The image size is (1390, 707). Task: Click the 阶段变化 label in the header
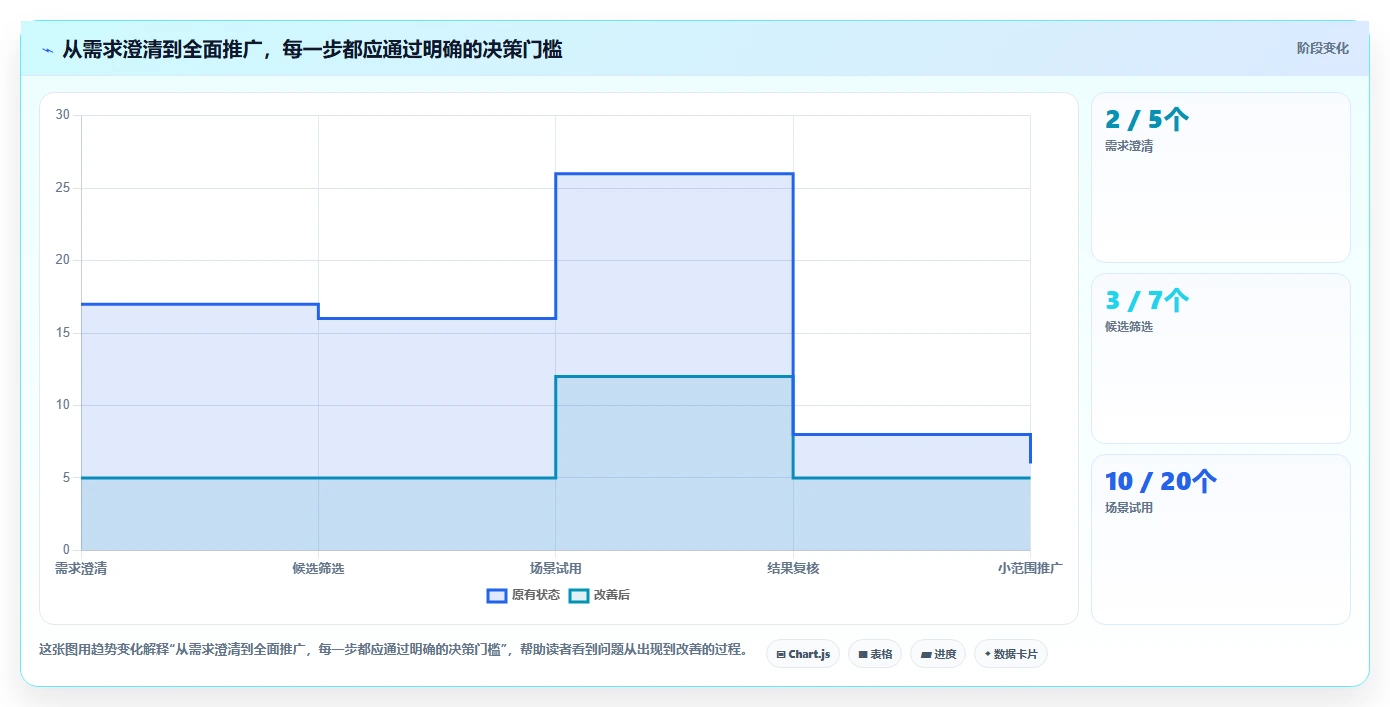pyautogui.click(x=1323, y=48)
